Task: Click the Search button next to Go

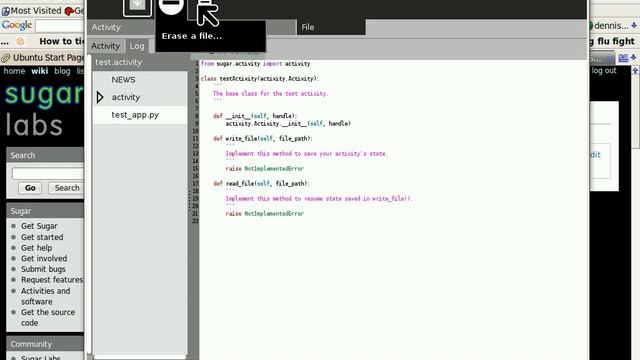Action: pos(66,188)
